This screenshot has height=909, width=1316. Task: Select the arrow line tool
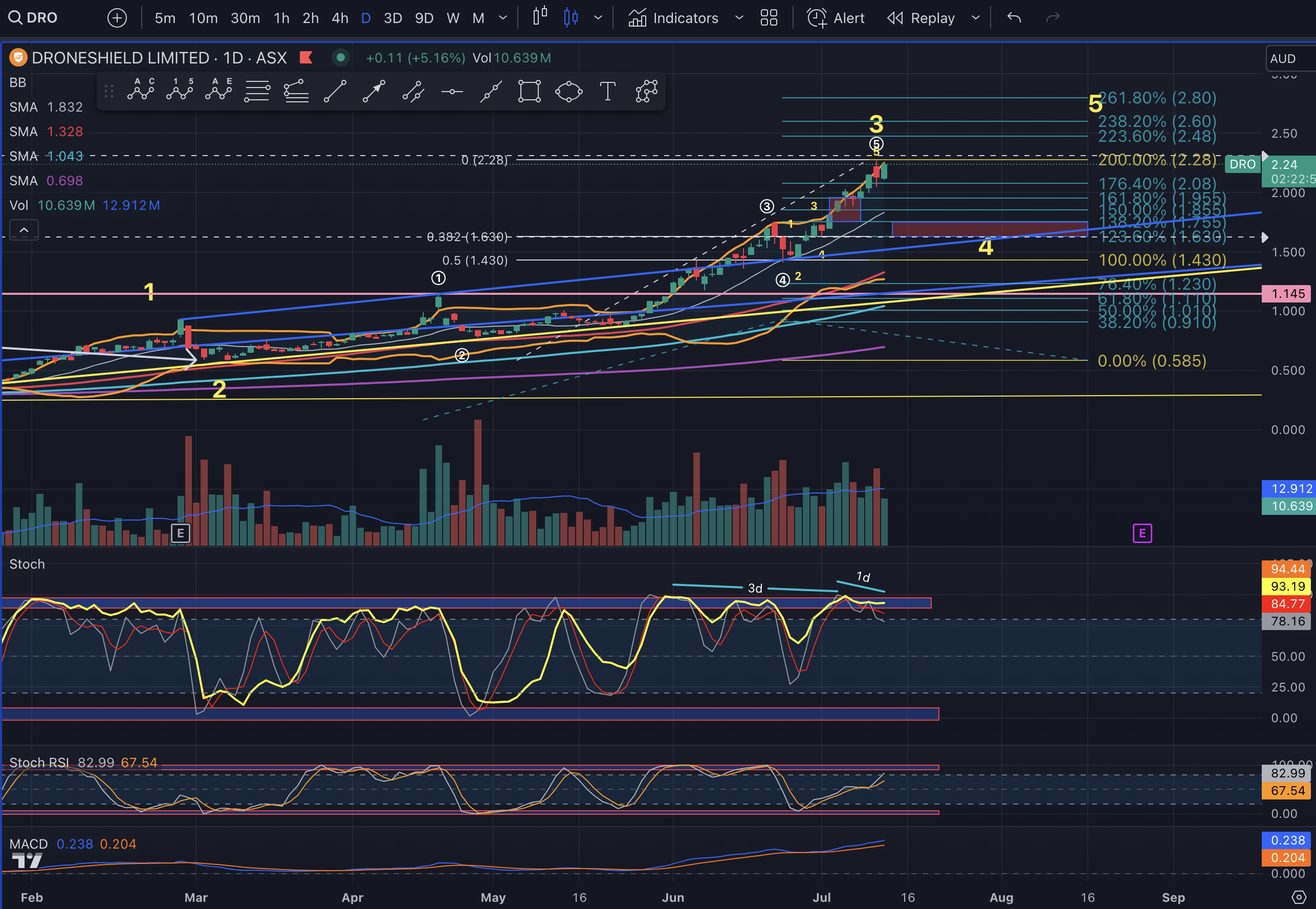point(374,91)
